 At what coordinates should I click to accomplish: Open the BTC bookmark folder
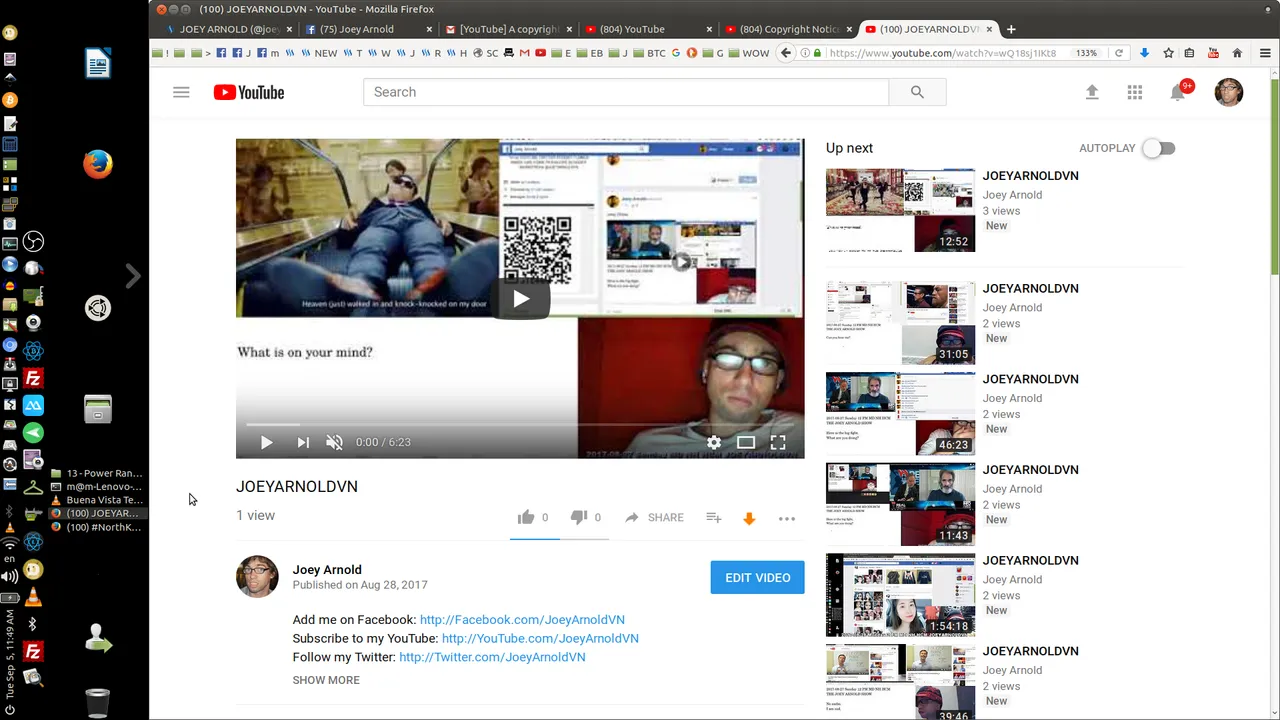650,53
